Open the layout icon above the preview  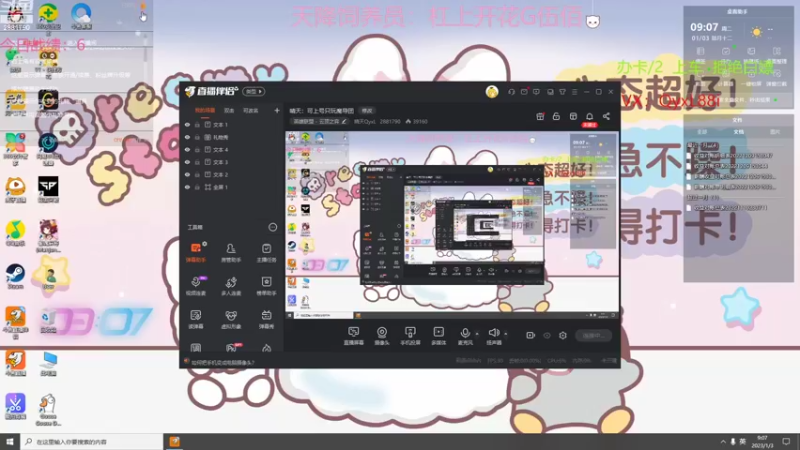tap(573, 116)
